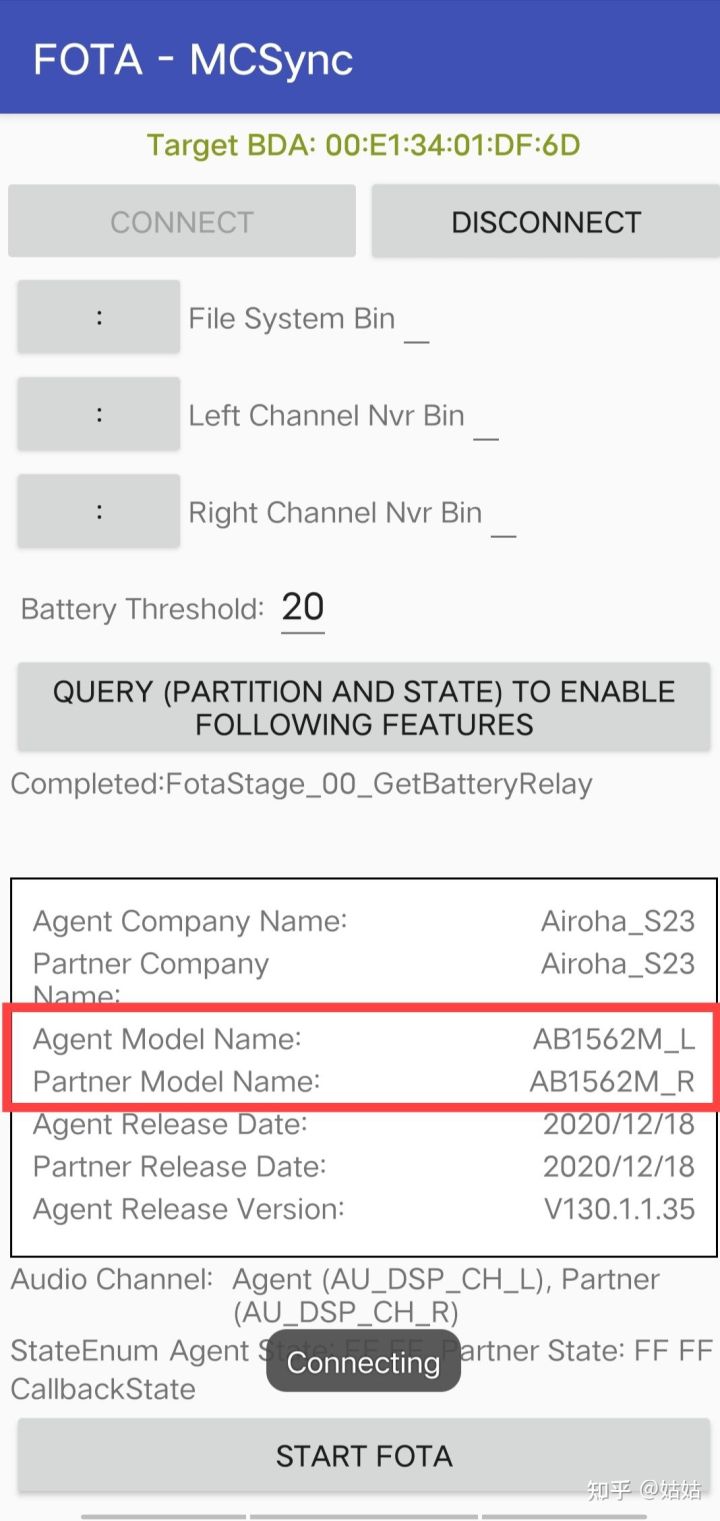Image resolution: width=720 pixels, height=1521 pixels.
Task: Tap the Agent Release Version row
Action: (364, 1209)
